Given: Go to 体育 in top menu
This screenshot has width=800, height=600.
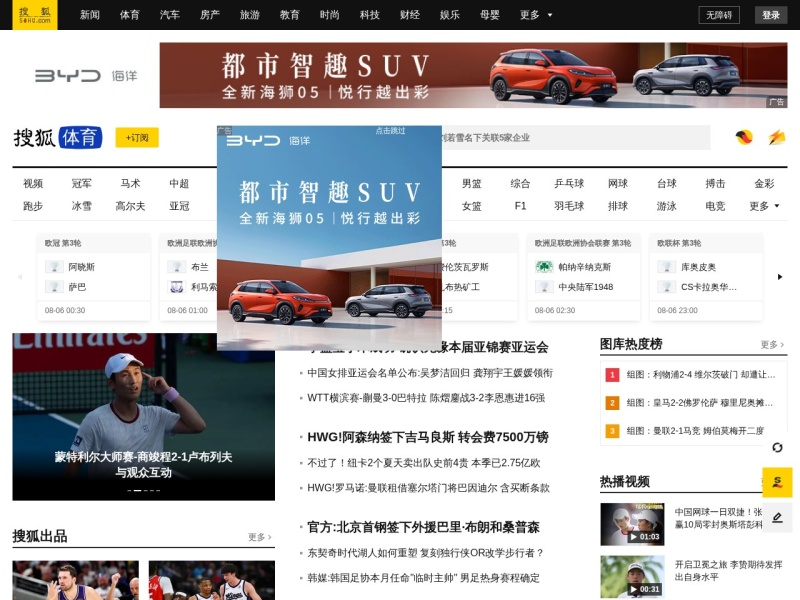Looking at the screenshot, I should pyautogui.click(x=130, y=15).
